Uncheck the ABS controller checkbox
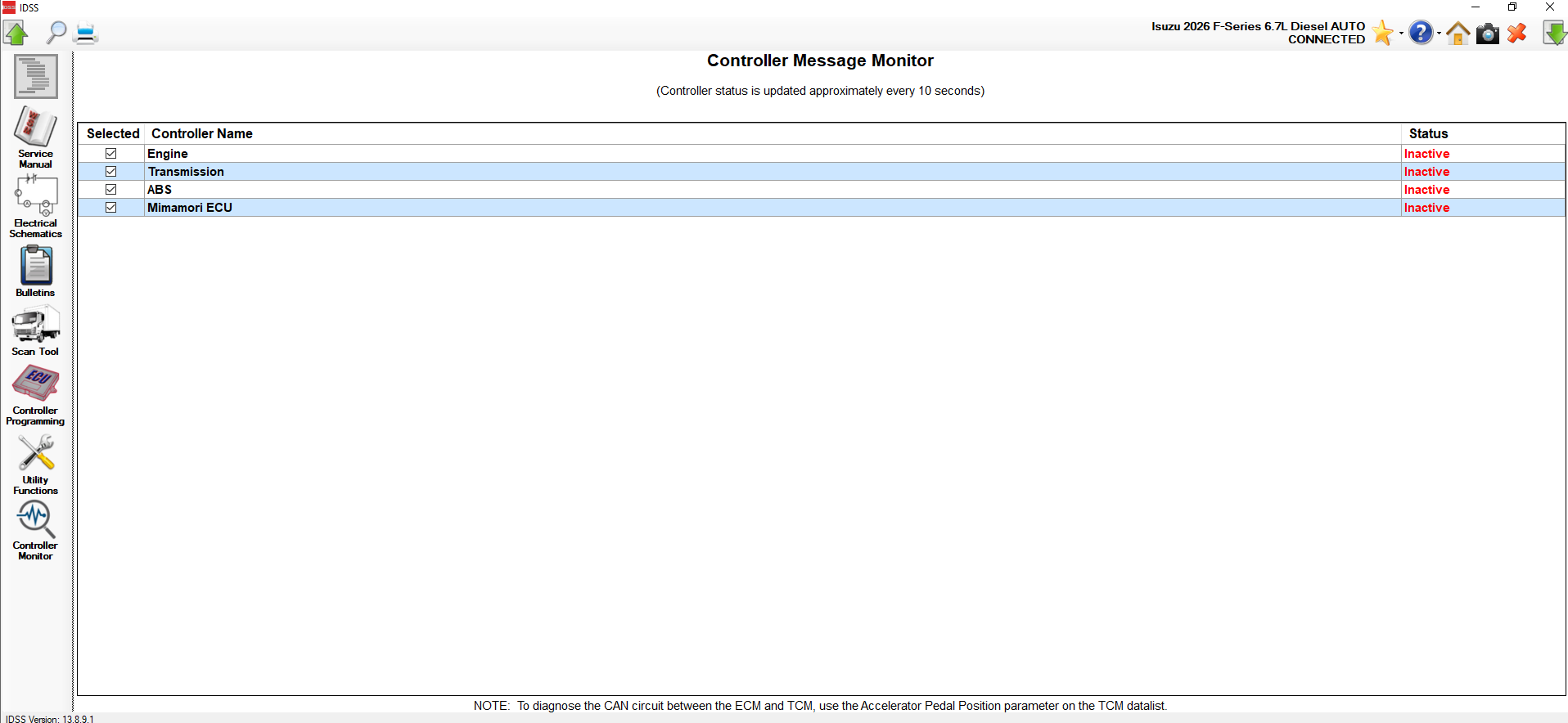Viewport: 1568px width, 723px height. pos(111,190)
